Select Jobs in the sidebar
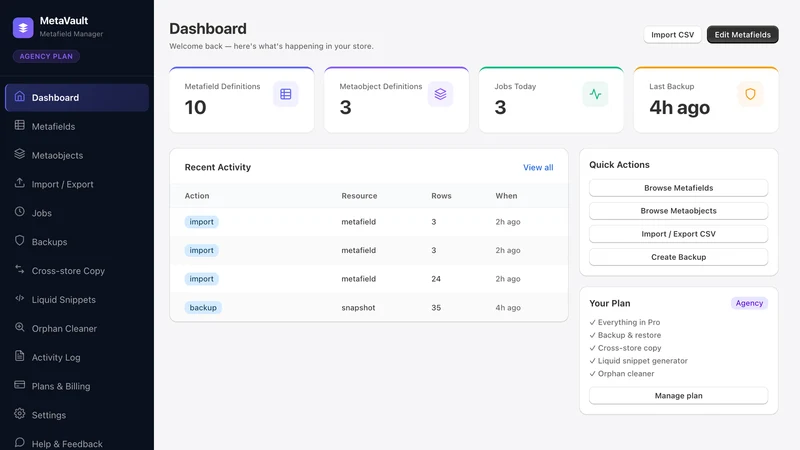 [x=77, y=213]
